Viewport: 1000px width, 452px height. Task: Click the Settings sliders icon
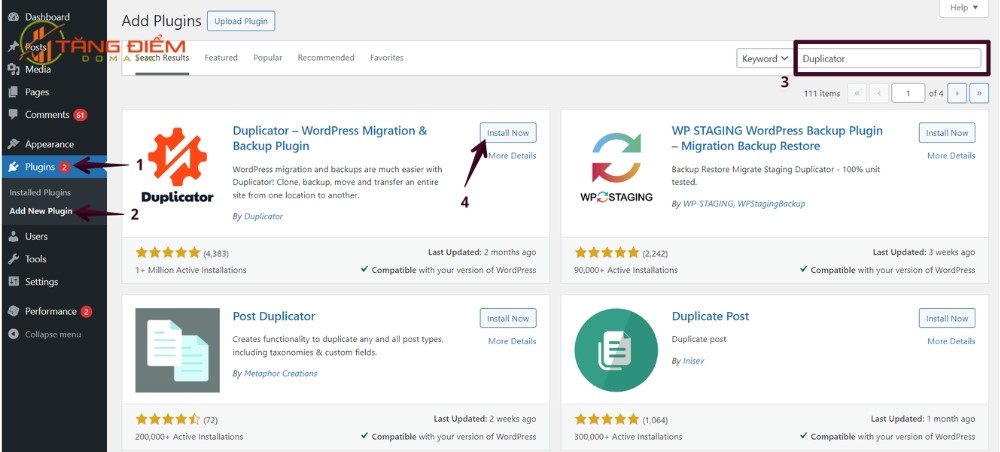[13, 282]
